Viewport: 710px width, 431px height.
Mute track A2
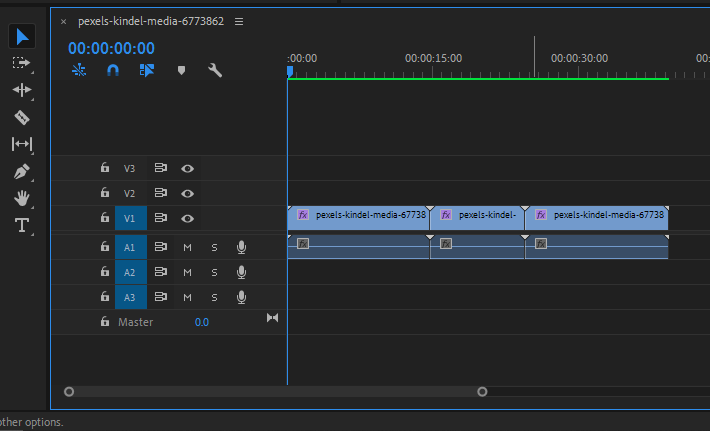(x=187, y=273)
